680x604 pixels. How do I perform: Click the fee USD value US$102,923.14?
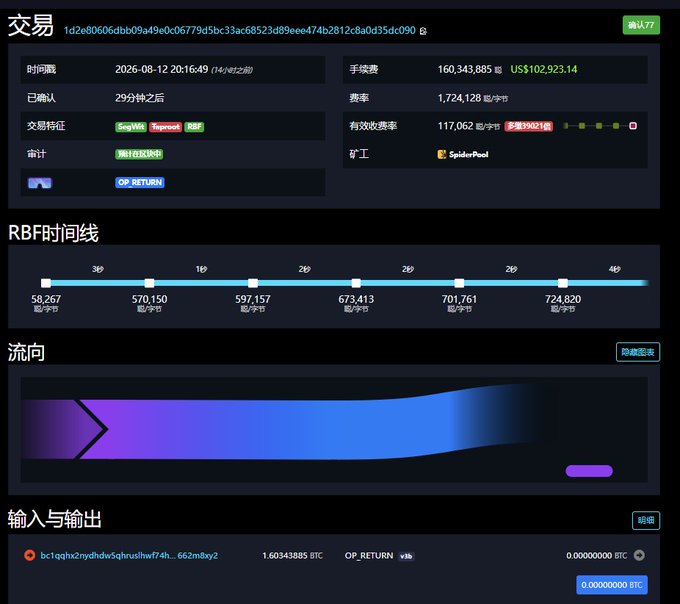pos(543,69)
